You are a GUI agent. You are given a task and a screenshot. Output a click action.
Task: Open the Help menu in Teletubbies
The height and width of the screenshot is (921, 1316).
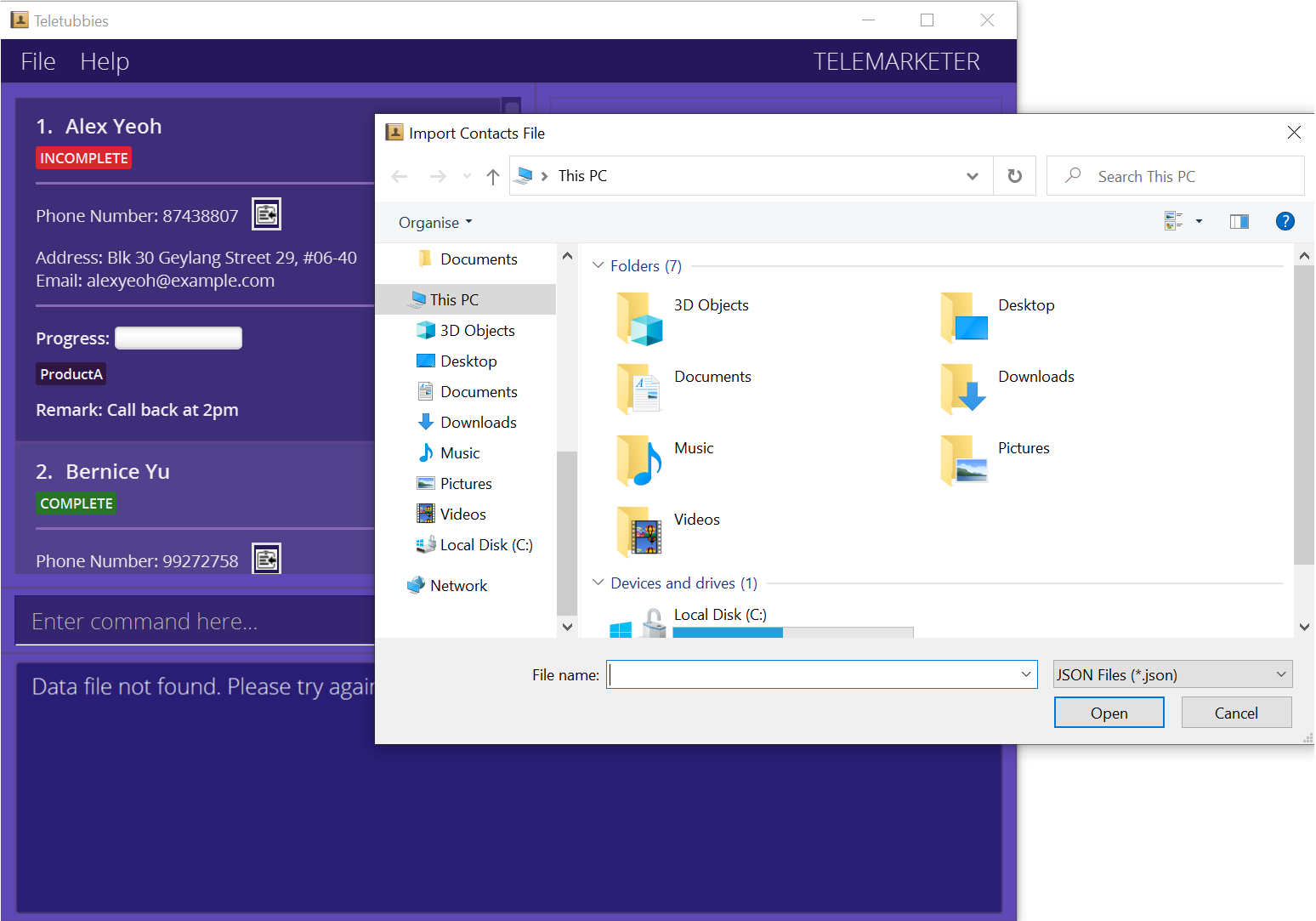tap(105, 61)
